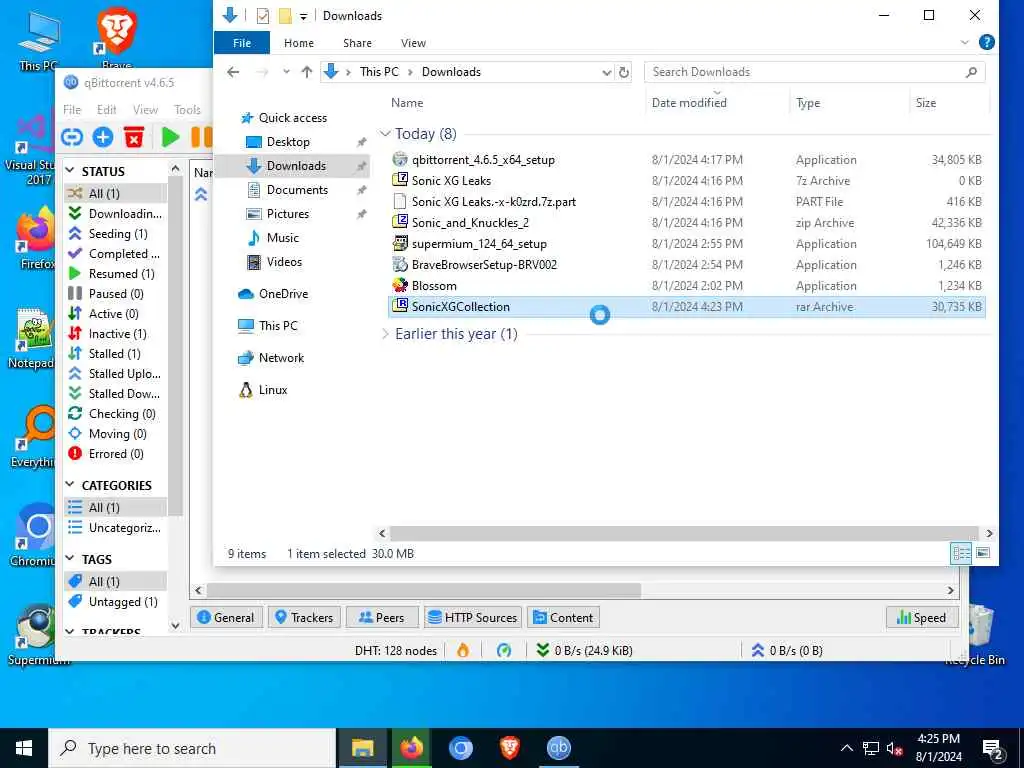Open Windows Start menu
Screen dimensions: 1024x768
point(24,748)
